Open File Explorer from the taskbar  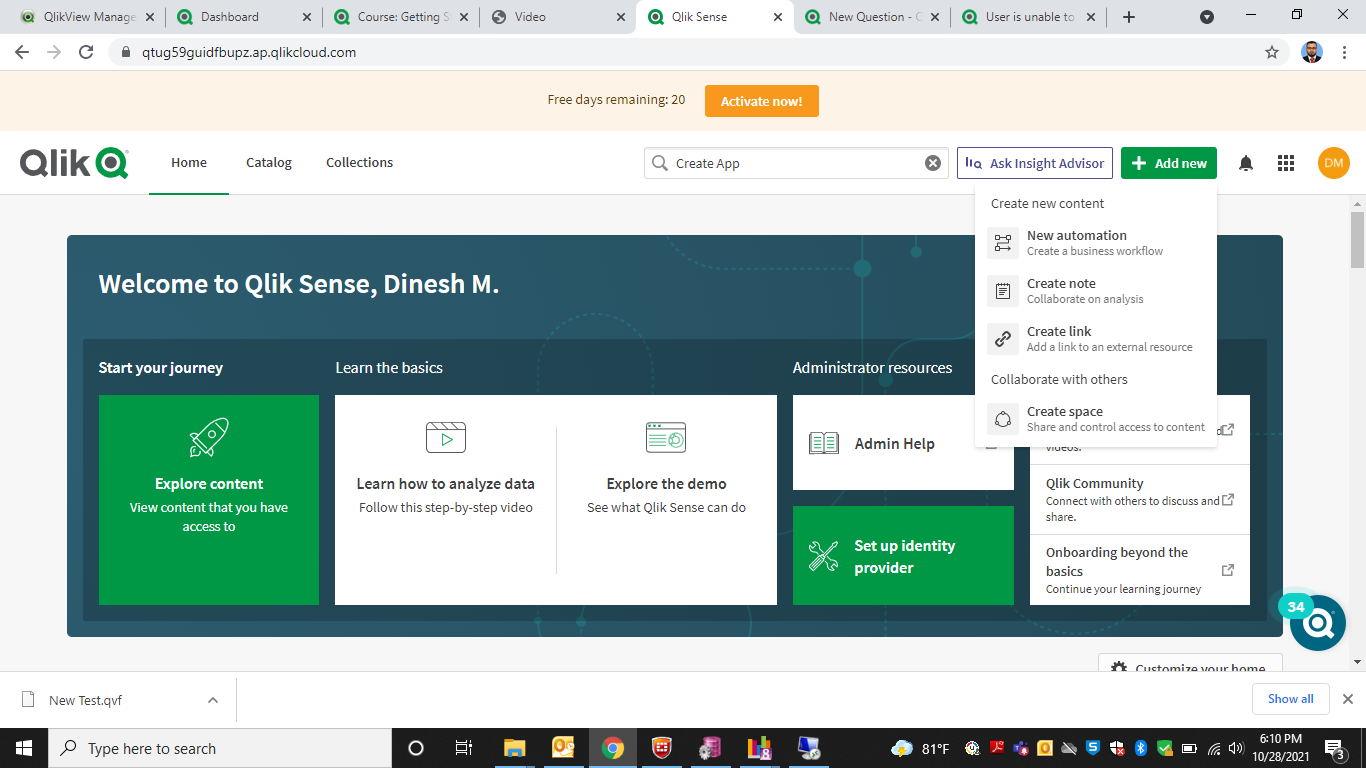coord(515,748)
